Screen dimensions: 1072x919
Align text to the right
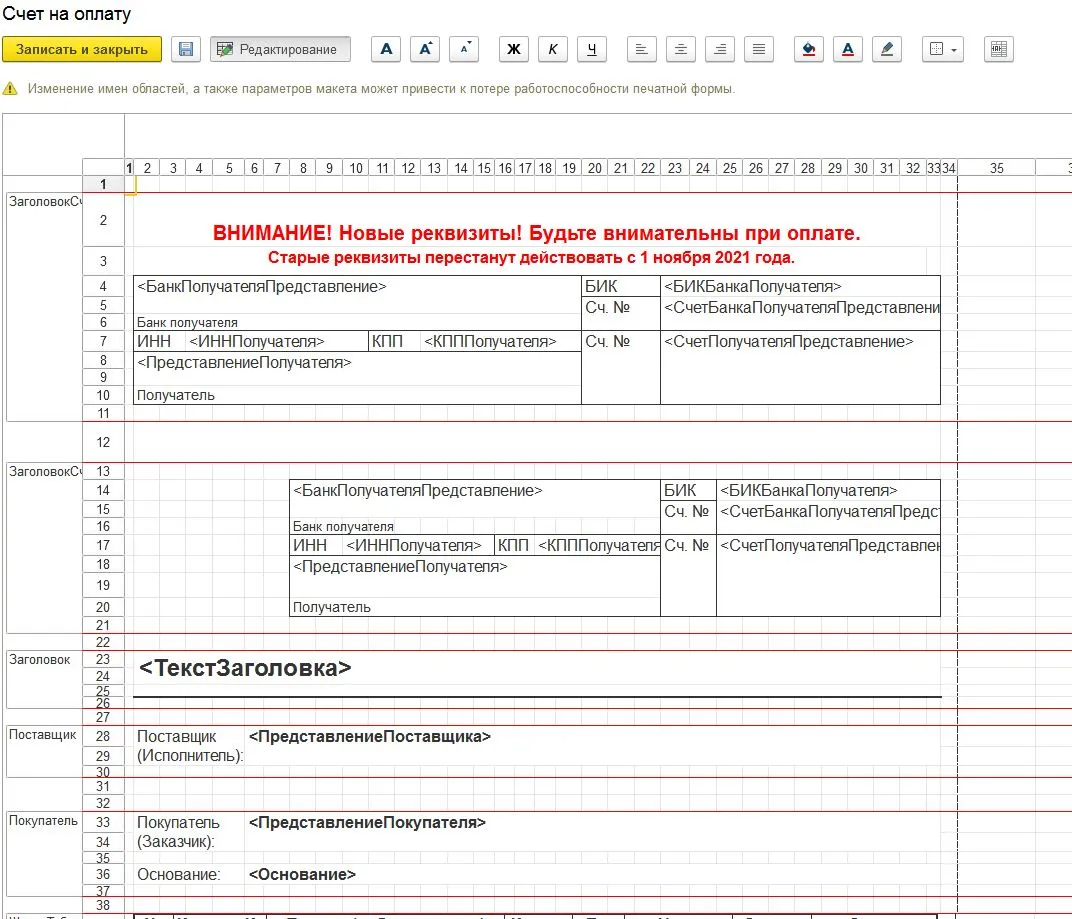click(720, 49)
